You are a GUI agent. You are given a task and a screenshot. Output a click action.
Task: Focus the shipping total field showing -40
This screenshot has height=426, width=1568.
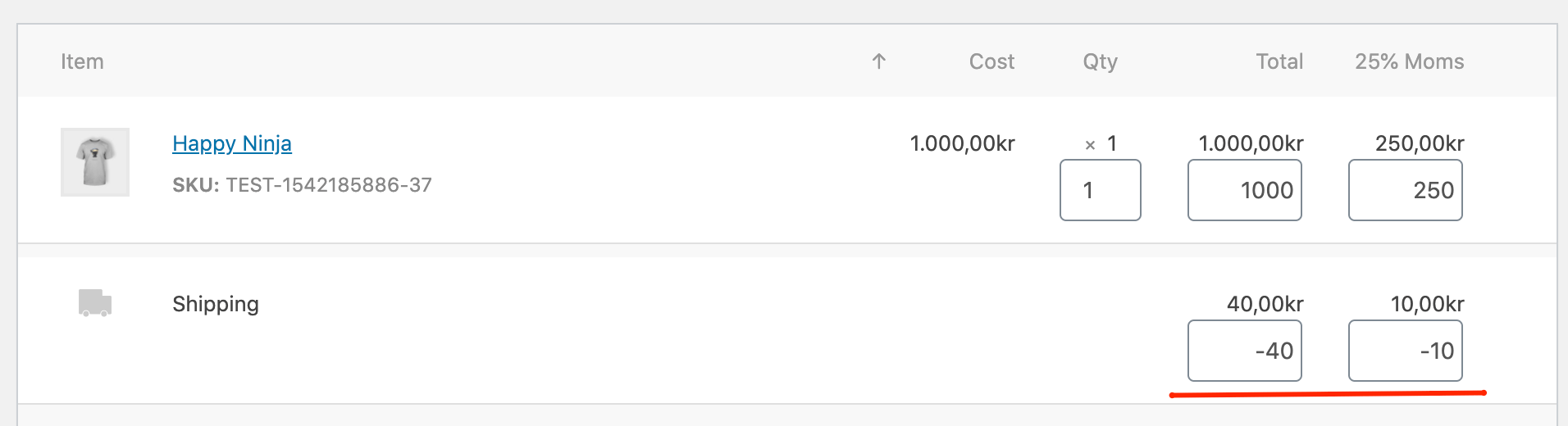point(1244,351)
